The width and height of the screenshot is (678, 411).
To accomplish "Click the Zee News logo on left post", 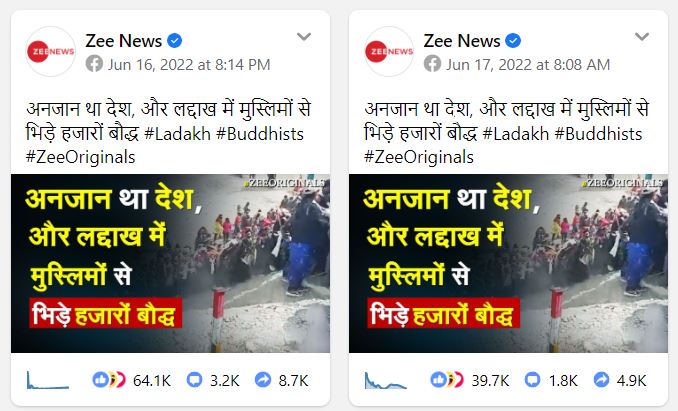I will (51, 51).
